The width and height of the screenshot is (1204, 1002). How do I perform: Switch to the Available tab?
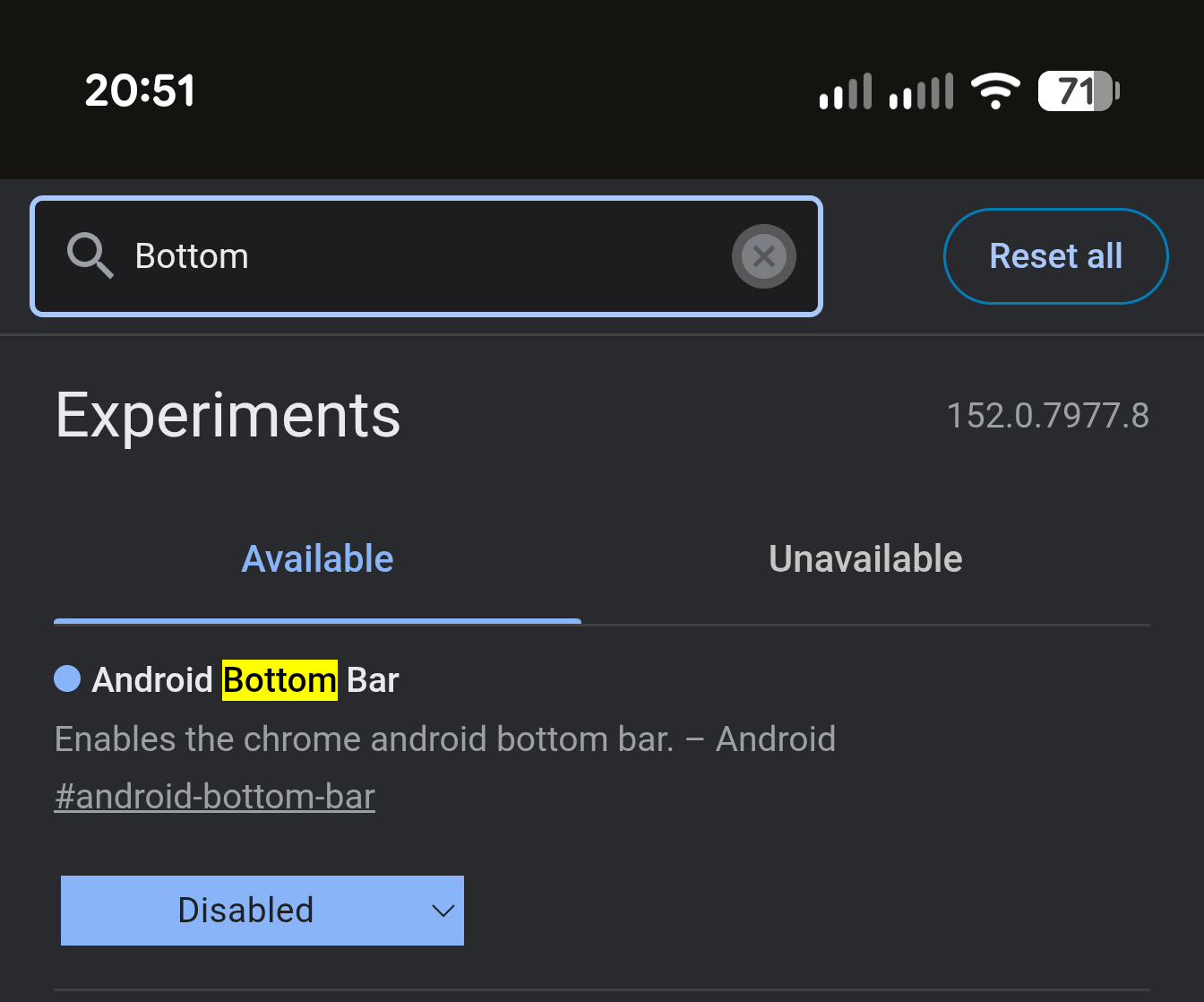pyautogui.click(x=317, y=559)
